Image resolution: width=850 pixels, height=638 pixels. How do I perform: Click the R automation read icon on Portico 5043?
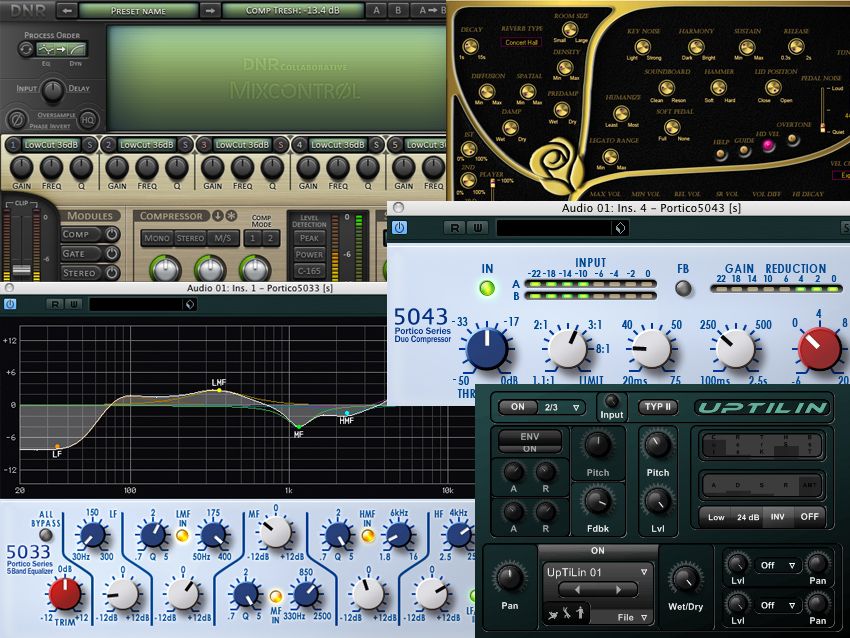pos(454,226)
